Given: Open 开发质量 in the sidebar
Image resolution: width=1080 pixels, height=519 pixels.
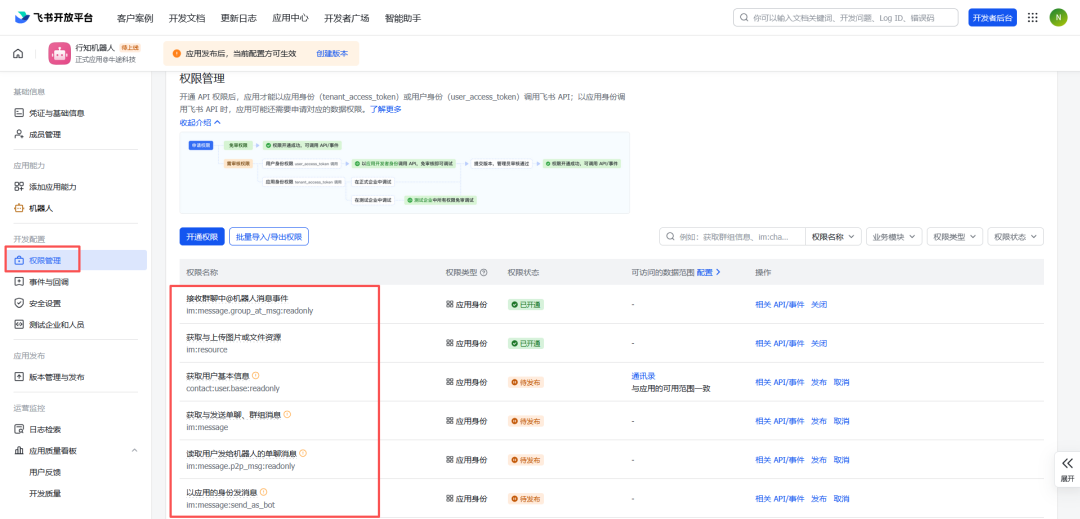Looking at the screenshot, I should coord(45,493).
